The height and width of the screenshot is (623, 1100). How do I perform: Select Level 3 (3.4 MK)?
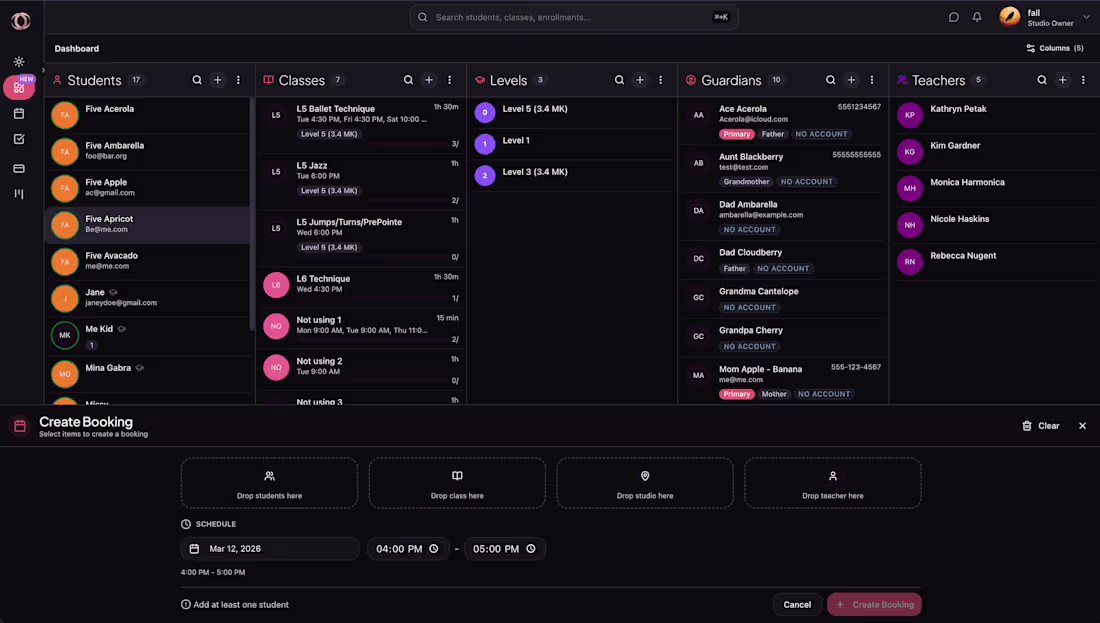(572, 175)
